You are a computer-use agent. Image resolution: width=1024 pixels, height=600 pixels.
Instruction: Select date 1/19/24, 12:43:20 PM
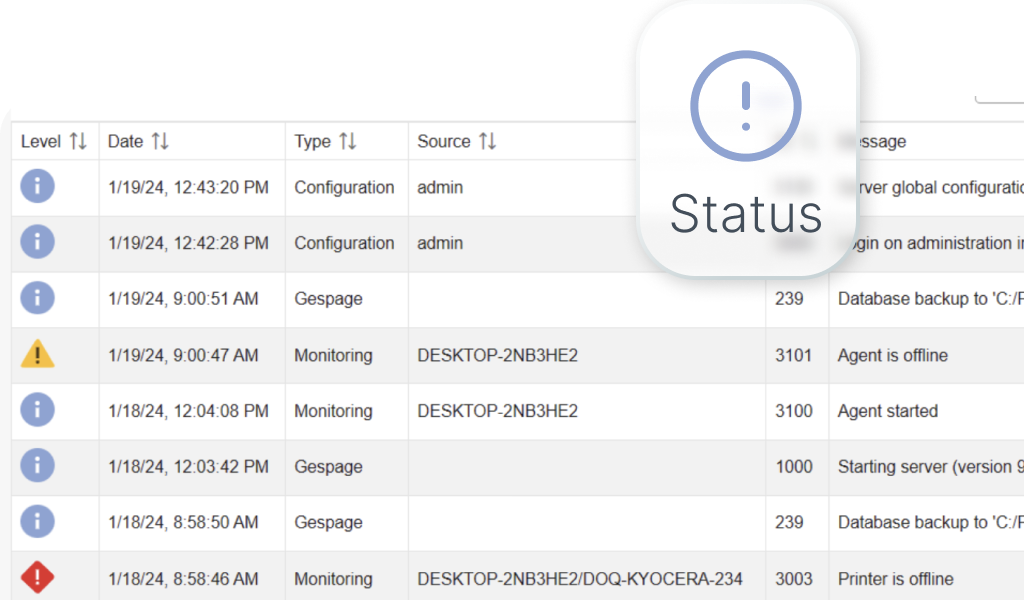(x=188, y=187)
